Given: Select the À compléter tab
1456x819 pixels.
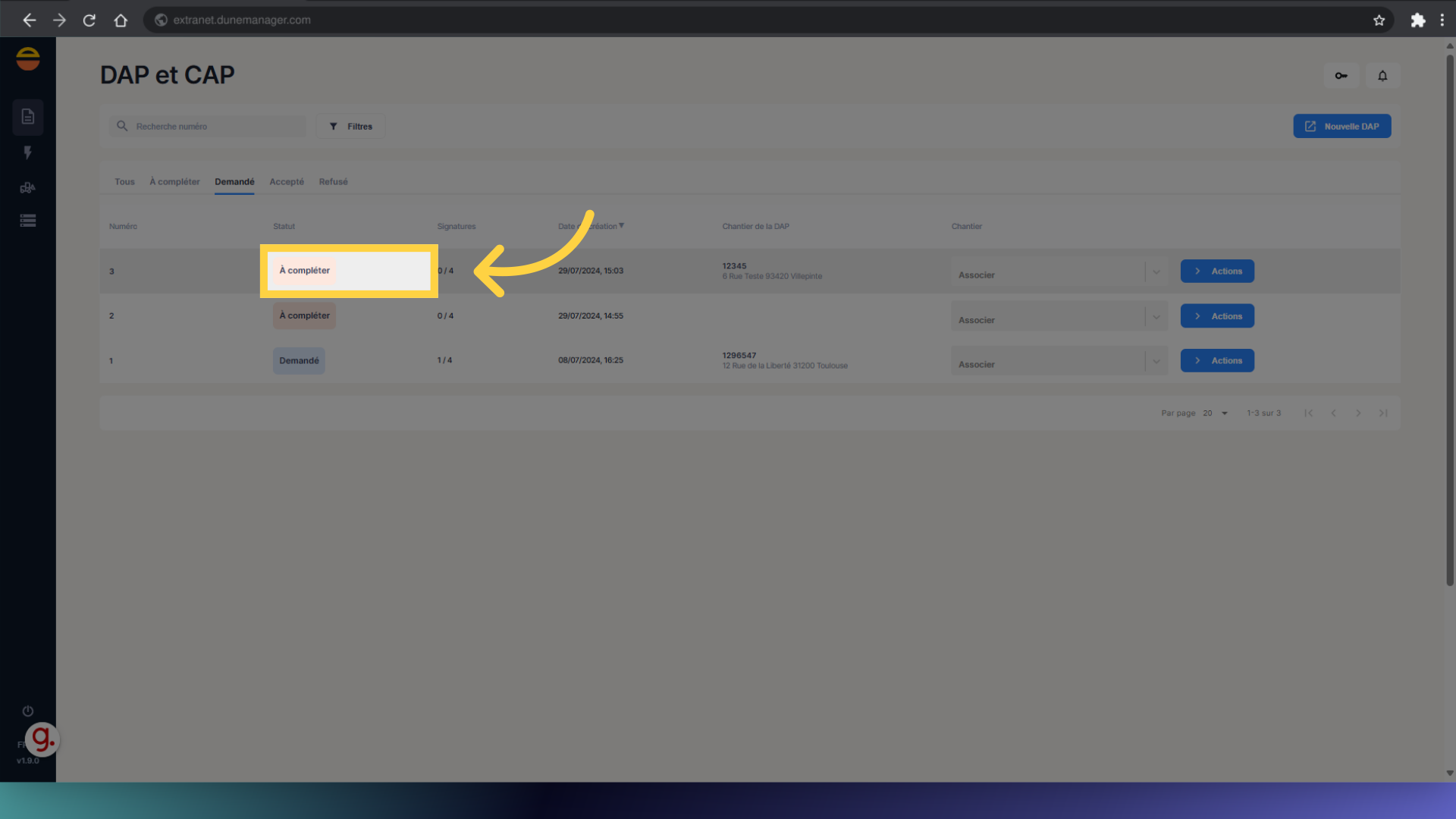Looking at the screenshot, I should pos(174,182).
